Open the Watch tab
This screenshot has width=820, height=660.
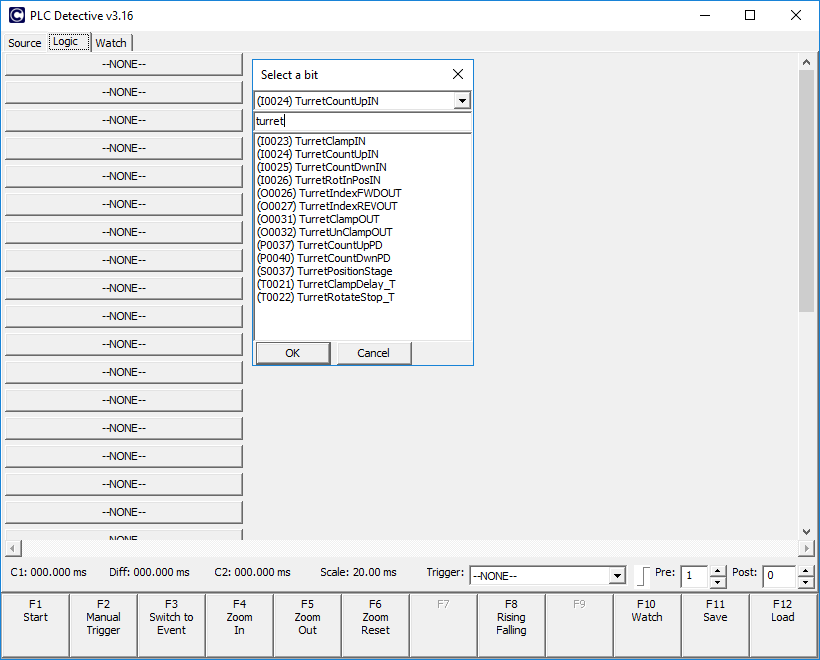[x=111, y=43]
